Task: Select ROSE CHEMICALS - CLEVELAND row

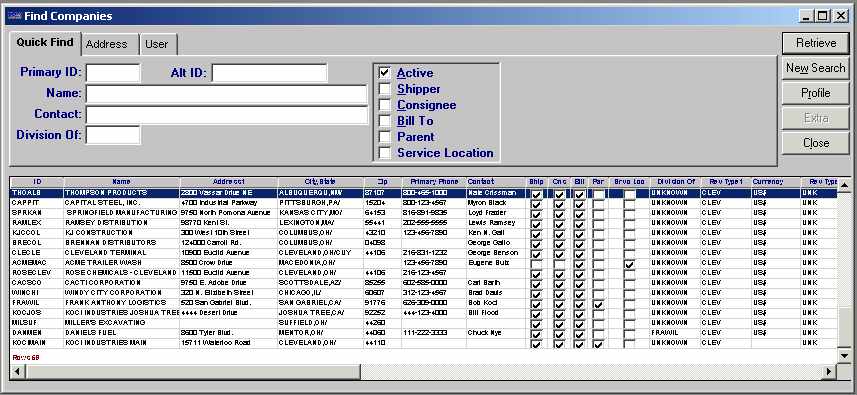Action: coord(424,273)
